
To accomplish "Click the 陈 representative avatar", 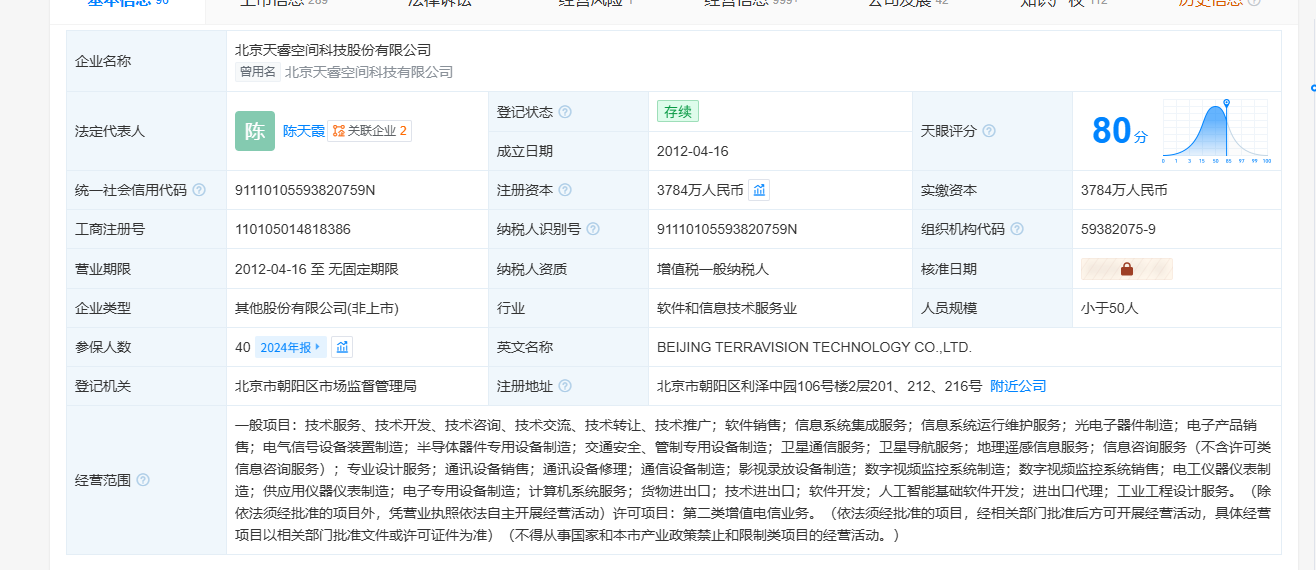I will (x=255, y=131).
